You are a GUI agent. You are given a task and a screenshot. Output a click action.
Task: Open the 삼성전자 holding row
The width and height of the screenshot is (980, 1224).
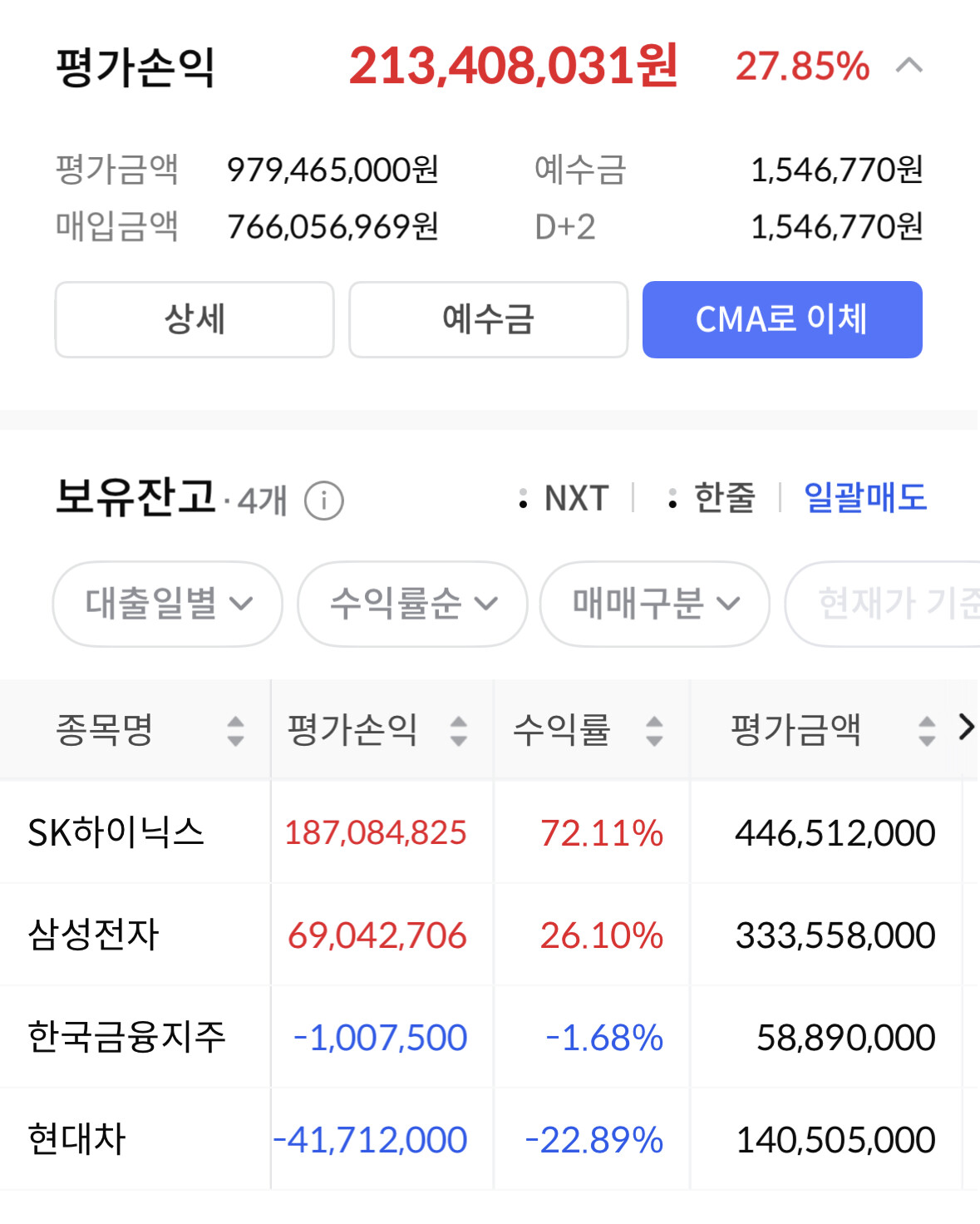[490, 935]
